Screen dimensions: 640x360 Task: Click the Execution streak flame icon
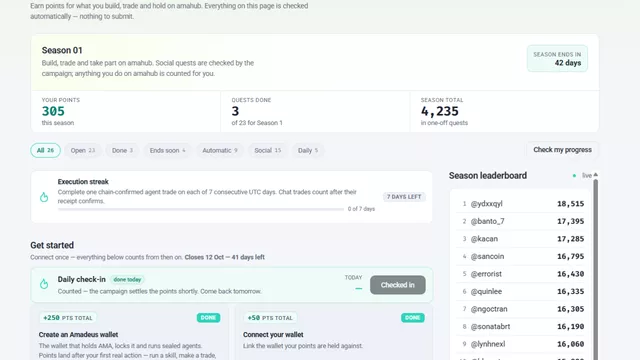[44, 197]
